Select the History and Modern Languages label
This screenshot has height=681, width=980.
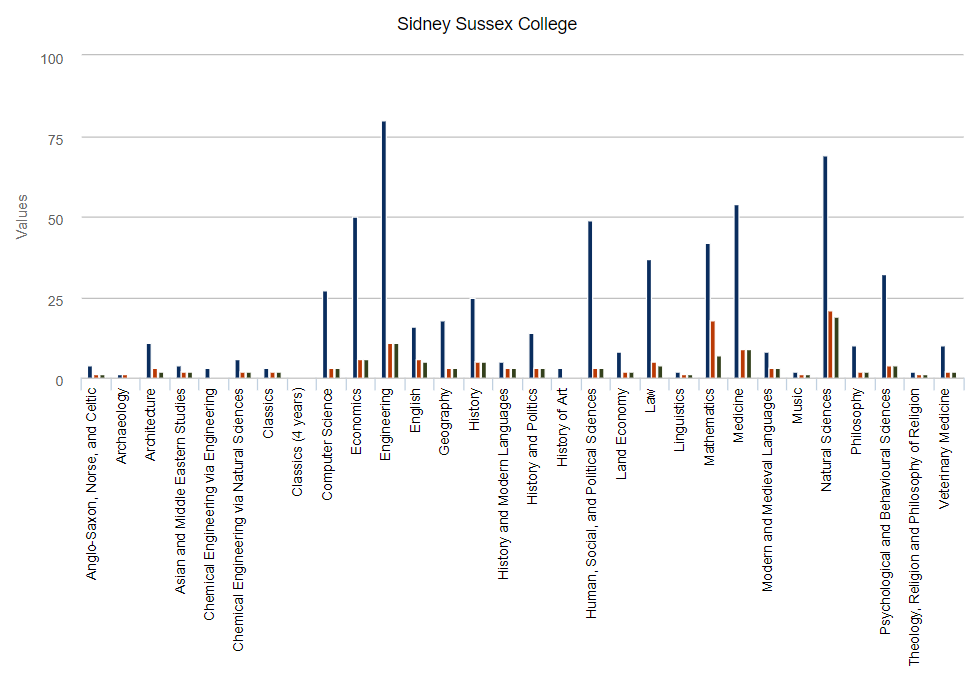point(503,484)
